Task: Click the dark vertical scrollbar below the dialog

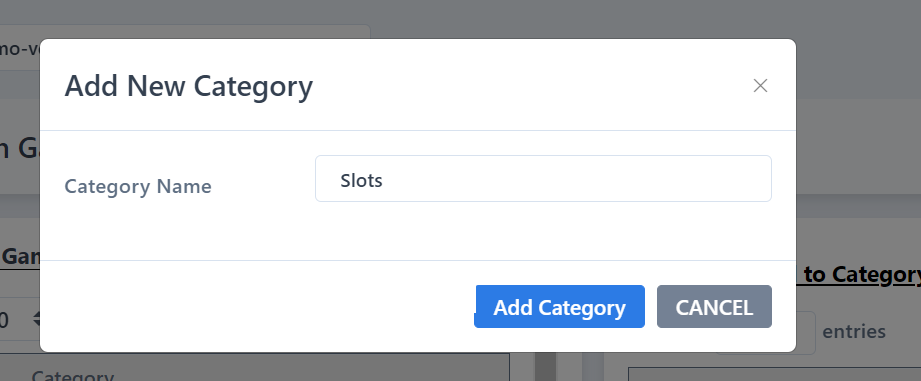Action: point(546,367)
